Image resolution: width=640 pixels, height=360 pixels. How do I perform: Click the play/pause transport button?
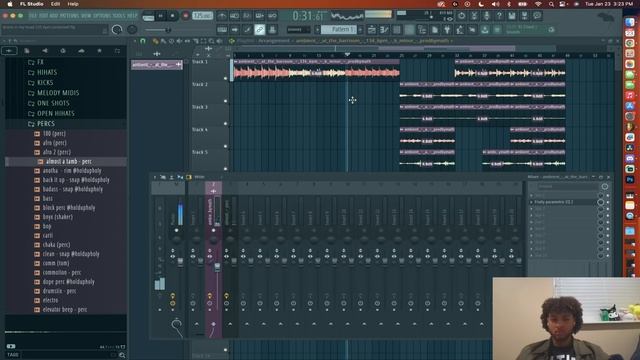[160, 16]
